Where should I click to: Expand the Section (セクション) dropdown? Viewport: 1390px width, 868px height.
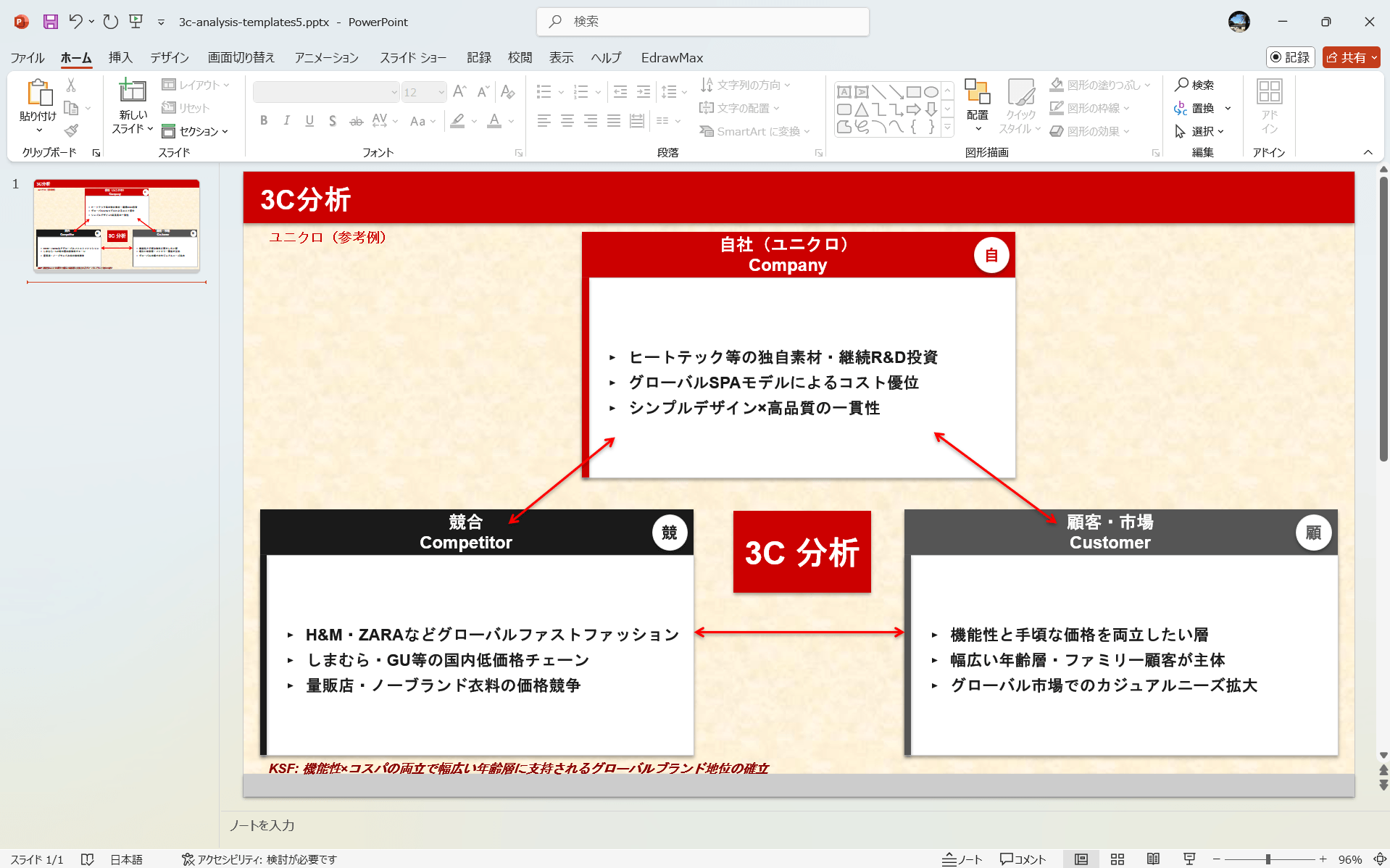[x=195, y=131]
